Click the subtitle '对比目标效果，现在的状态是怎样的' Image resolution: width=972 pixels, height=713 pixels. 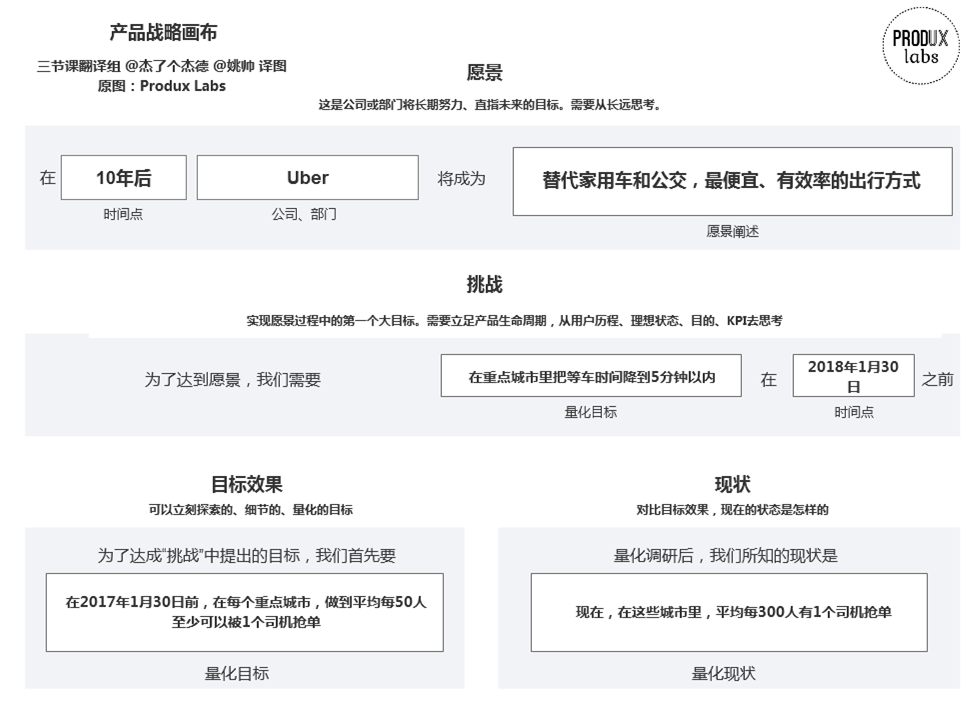click(x=732, y=510)
